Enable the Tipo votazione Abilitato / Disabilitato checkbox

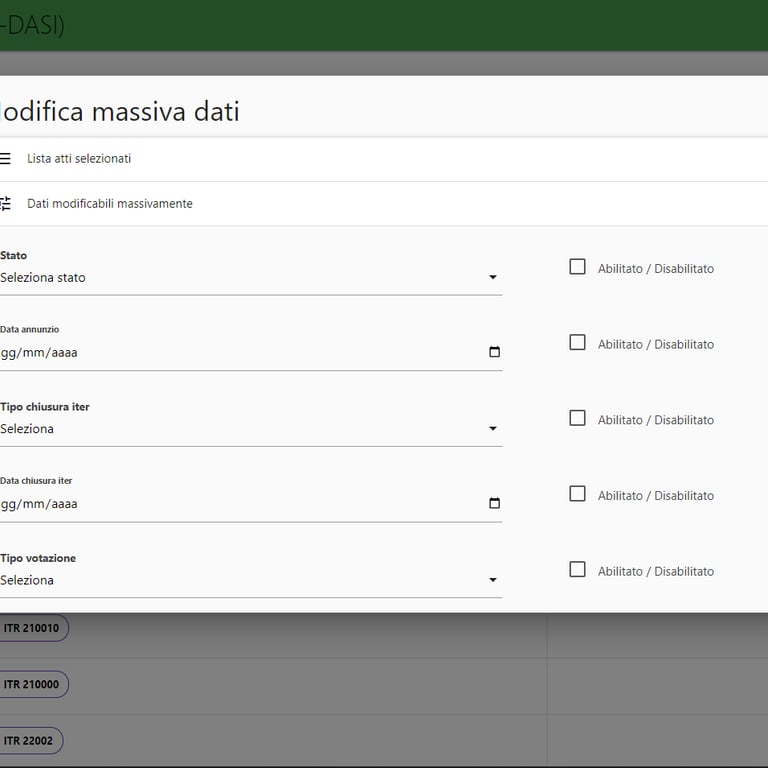click(x=577, y=570)
